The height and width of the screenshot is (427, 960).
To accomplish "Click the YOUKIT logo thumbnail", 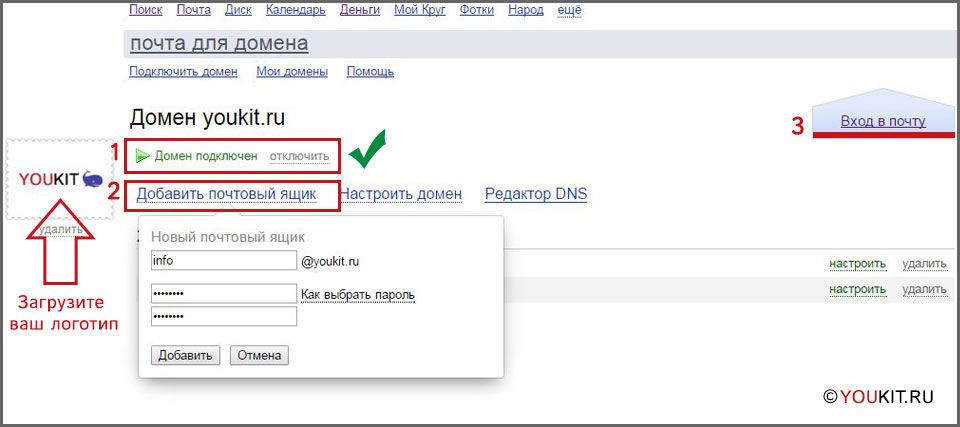I will click(61, 179).
